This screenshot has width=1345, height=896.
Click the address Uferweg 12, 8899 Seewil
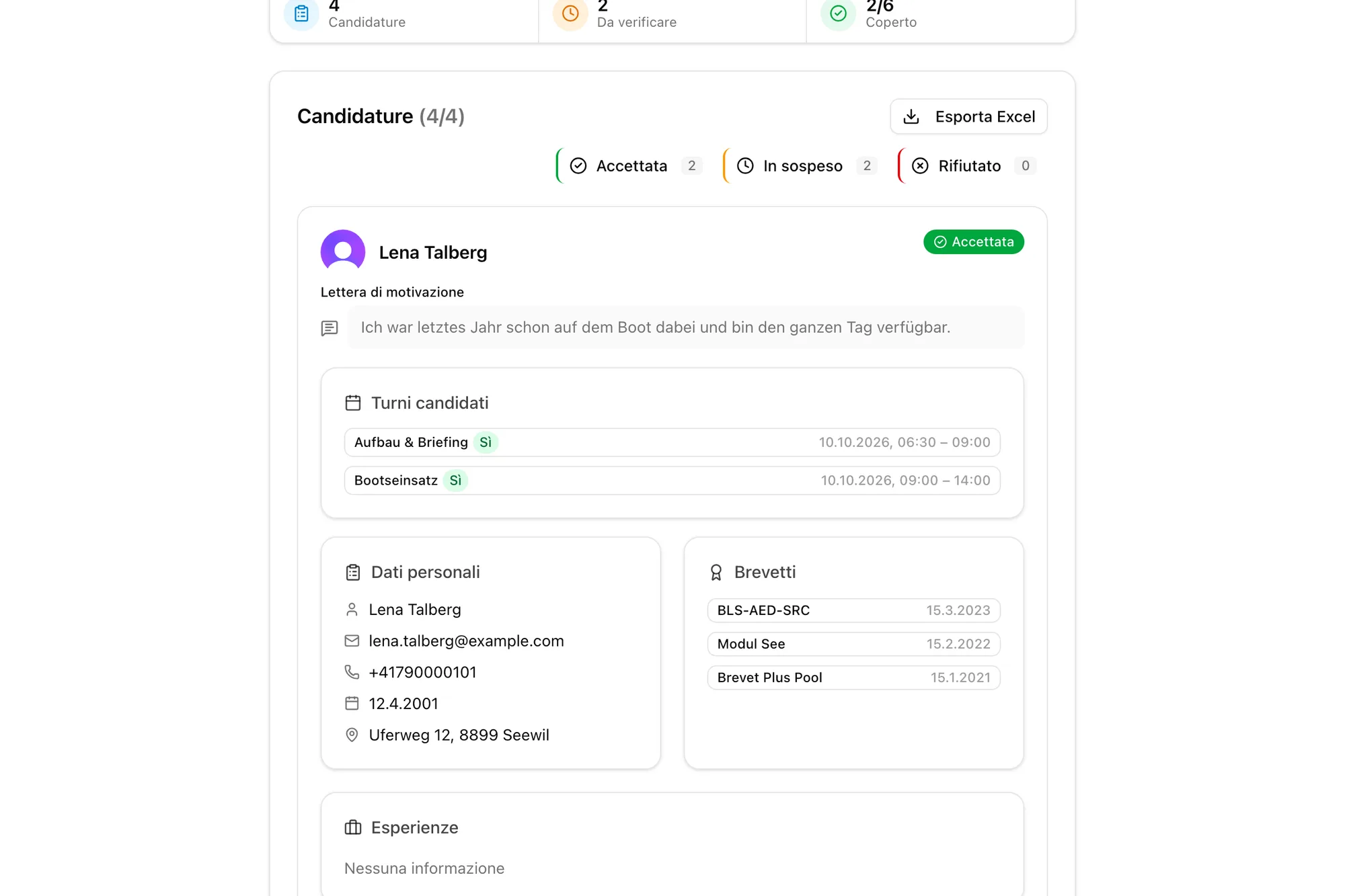click(x=459, y=735)
